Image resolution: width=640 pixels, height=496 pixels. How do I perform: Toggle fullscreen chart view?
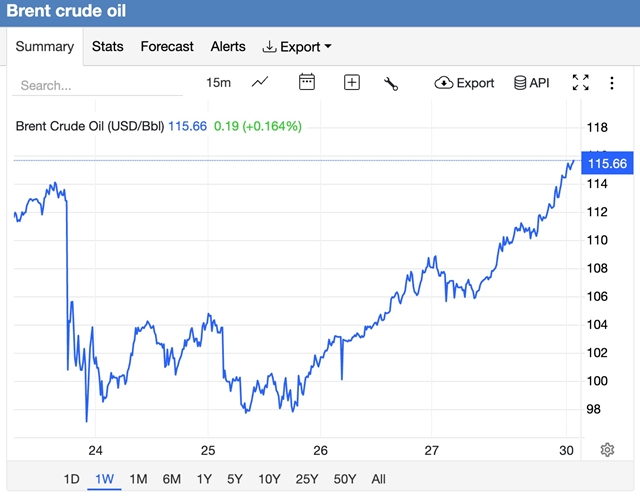coord(580,83)
